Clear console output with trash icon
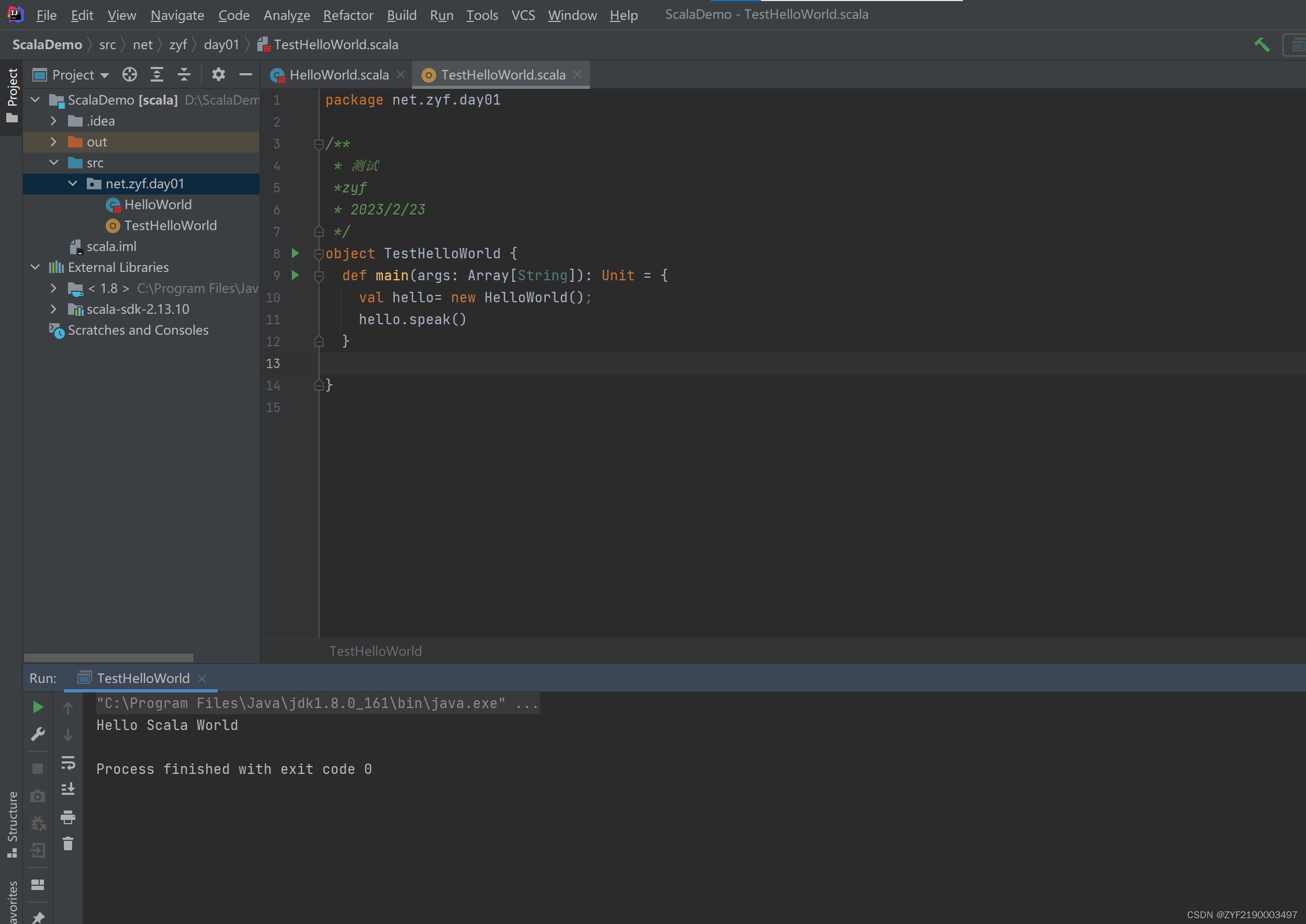 [x=67, y=844]
